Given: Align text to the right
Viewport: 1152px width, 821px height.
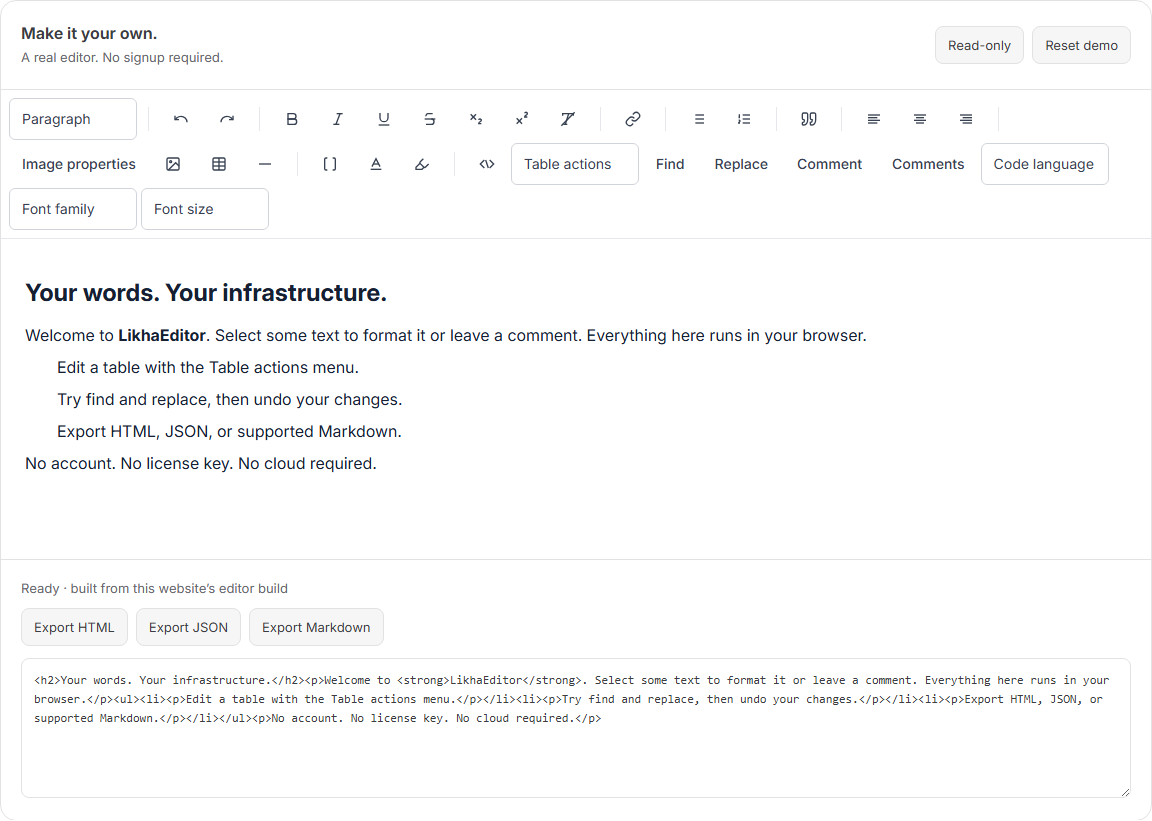Looking at the screenshot, I should point(966,119).
